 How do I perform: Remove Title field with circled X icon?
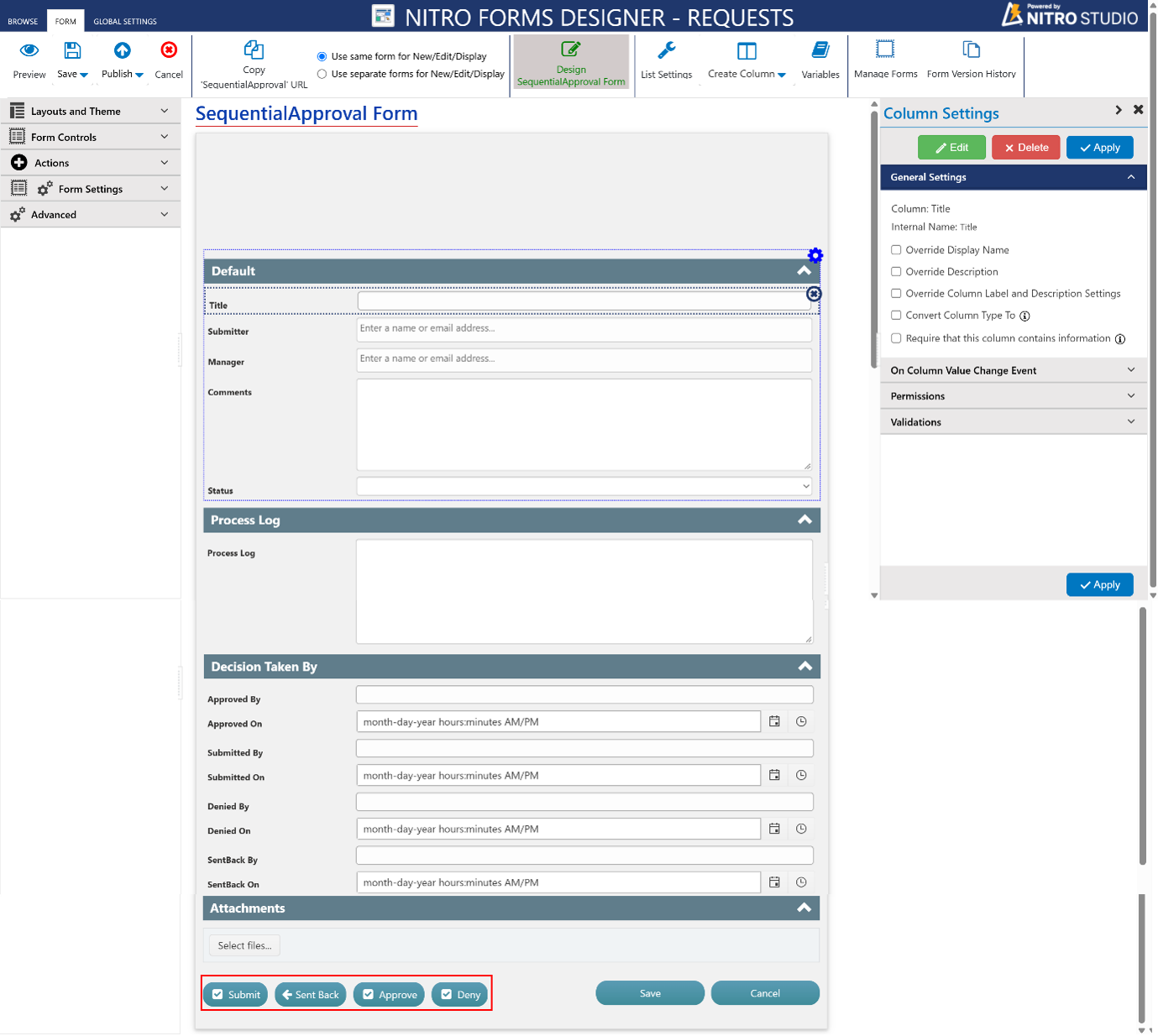click(x=814, y=294)
